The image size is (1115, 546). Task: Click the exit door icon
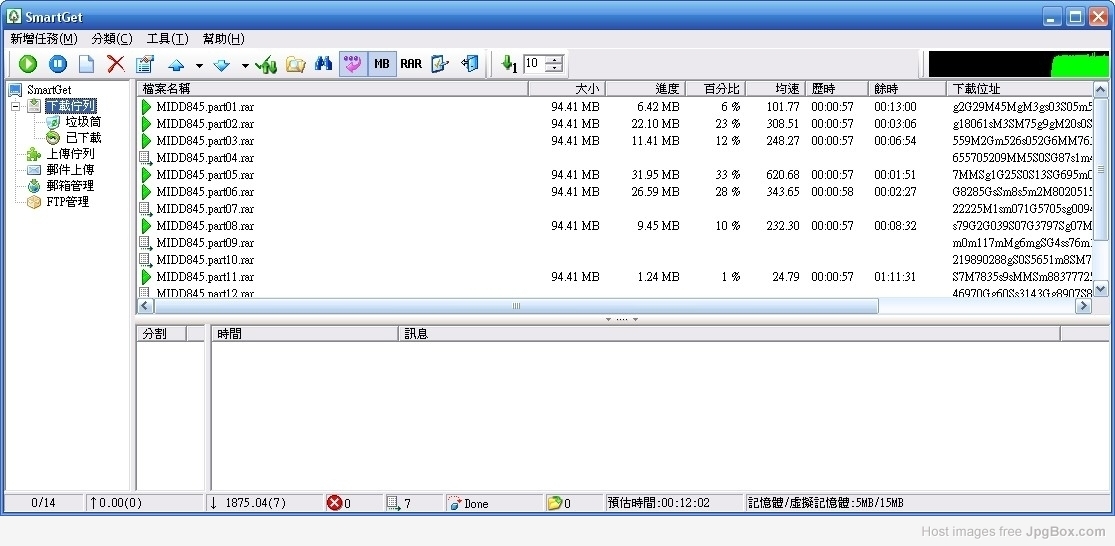[x=470, y=64]
